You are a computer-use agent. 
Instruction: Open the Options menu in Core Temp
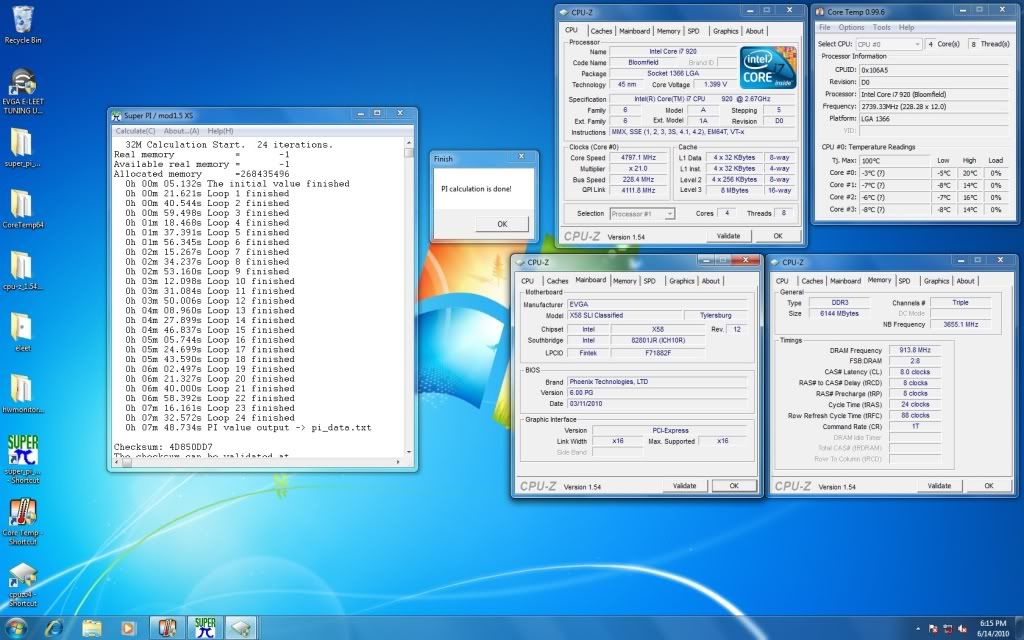[x=851, y=27]
